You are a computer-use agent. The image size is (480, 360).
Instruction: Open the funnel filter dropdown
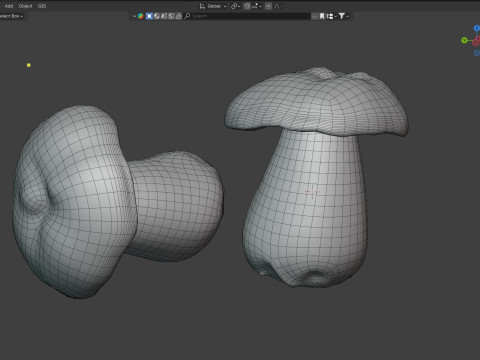point(343,16)
